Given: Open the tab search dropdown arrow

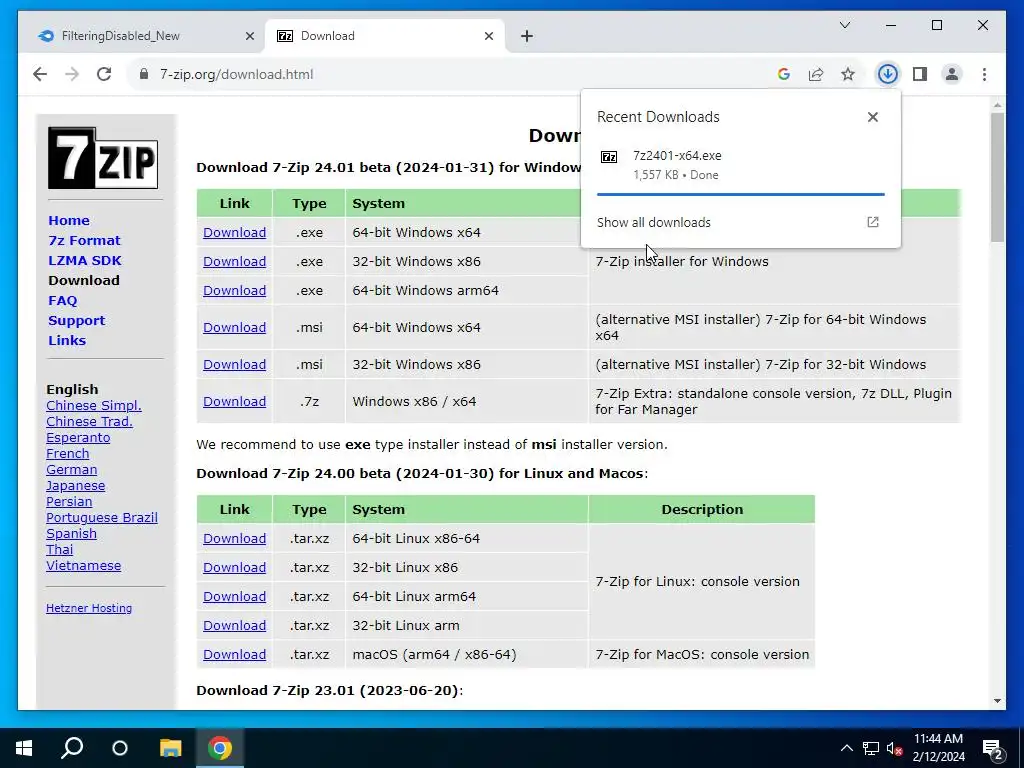Looking at the screenshot, I should coord(844,25).
